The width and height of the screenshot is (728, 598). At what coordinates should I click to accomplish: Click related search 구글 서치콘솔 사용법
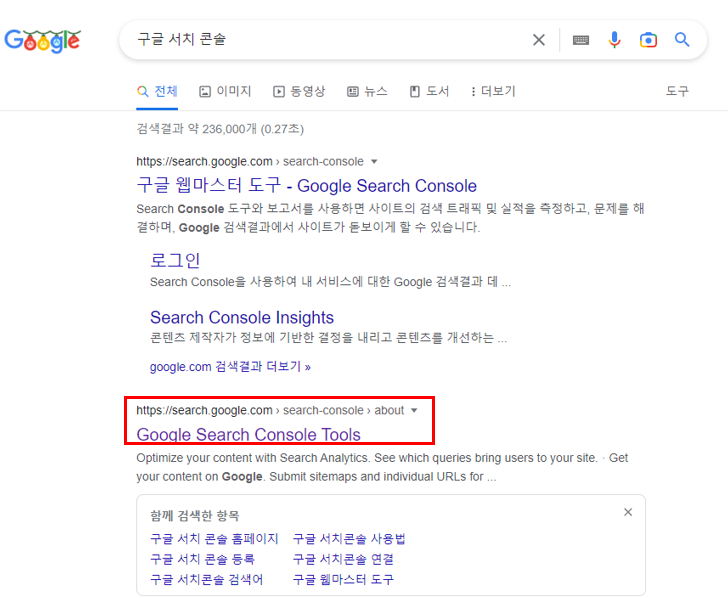click(x=349, y=539)
